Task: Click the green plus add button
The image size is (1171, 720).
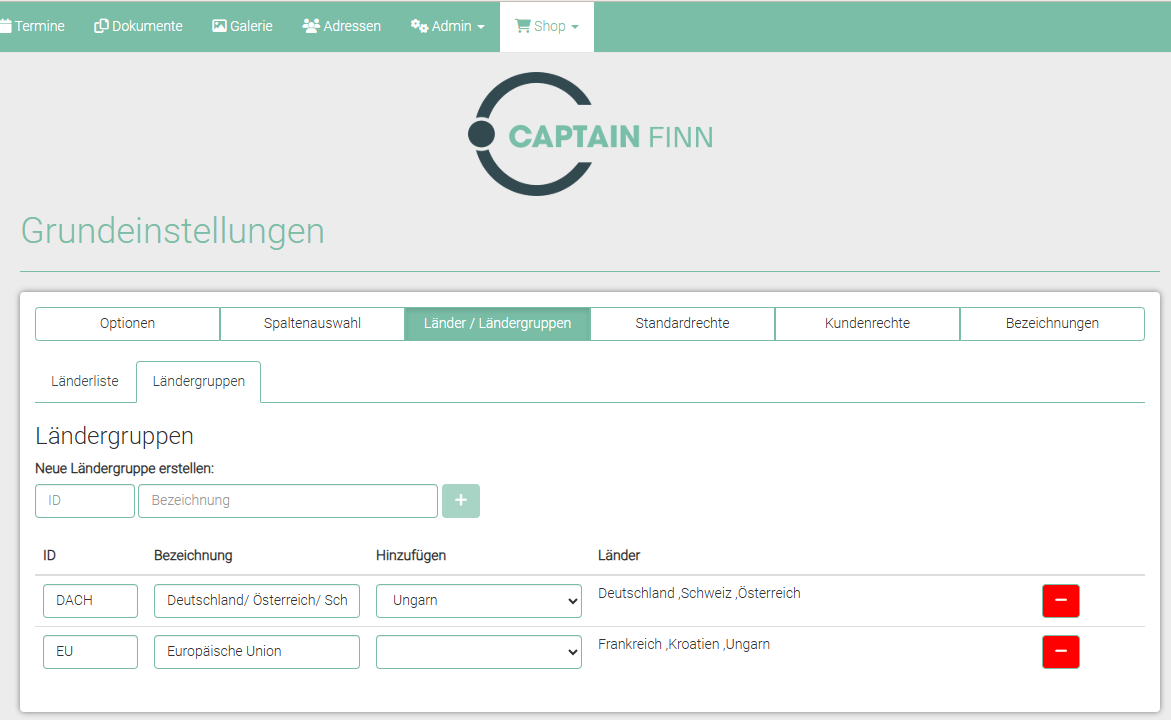Action: (x=461, y=501)
